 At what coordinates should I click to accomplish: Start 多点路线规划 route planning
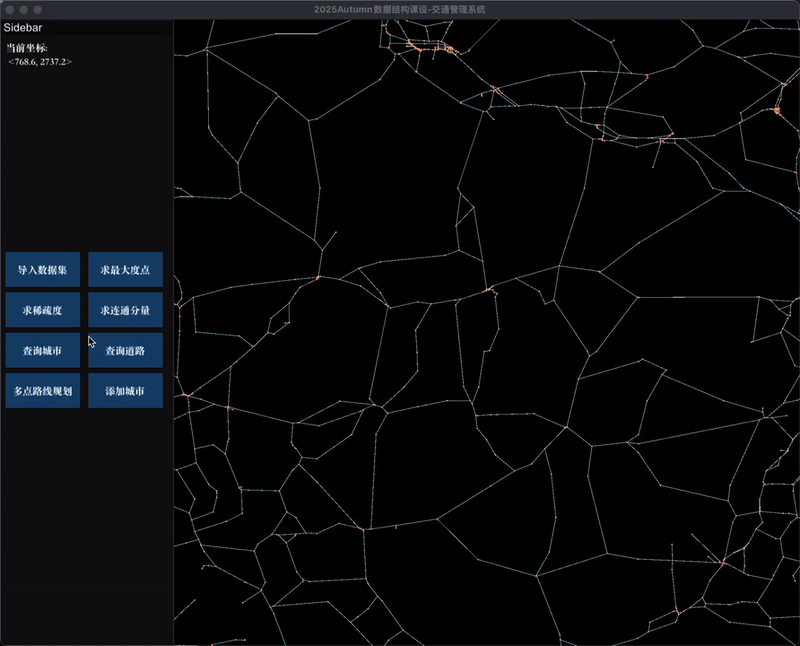coord(43,391)
